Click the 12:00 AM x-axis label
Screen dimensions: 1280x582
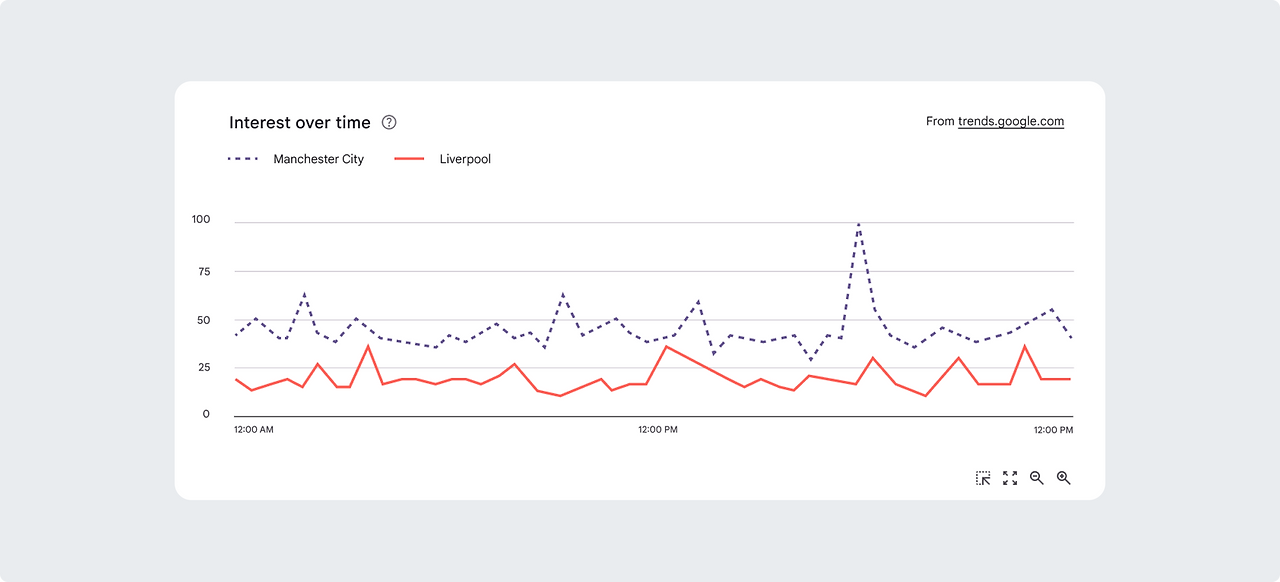254,430
